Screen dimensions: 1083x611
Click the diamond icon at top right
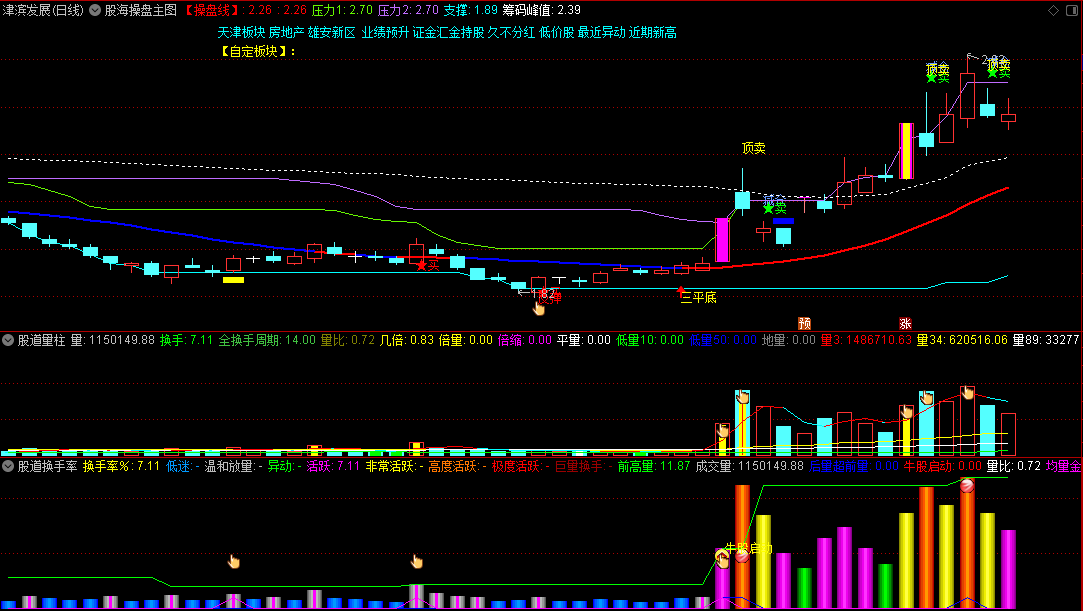[1053, 10]
